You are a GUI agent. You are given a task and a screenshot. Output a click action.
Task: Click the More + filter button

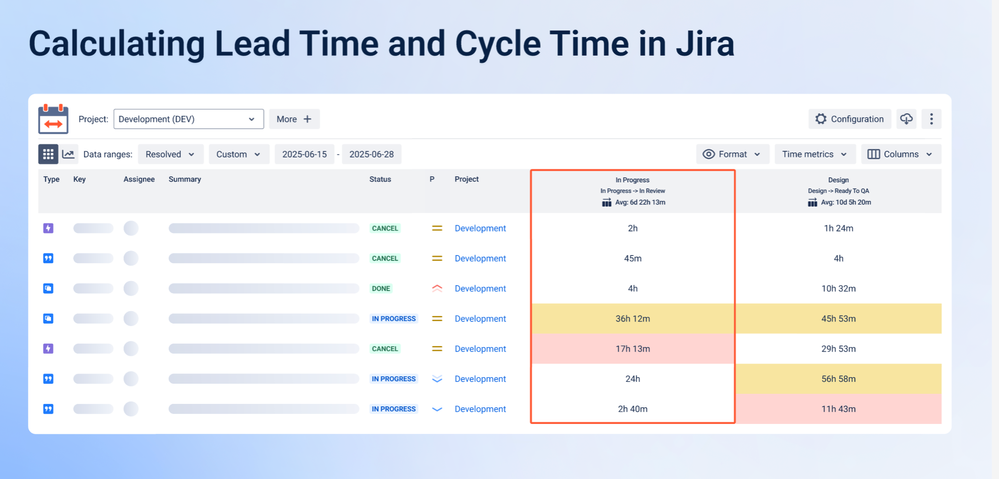pyautogui.click(x=294, y=119)
